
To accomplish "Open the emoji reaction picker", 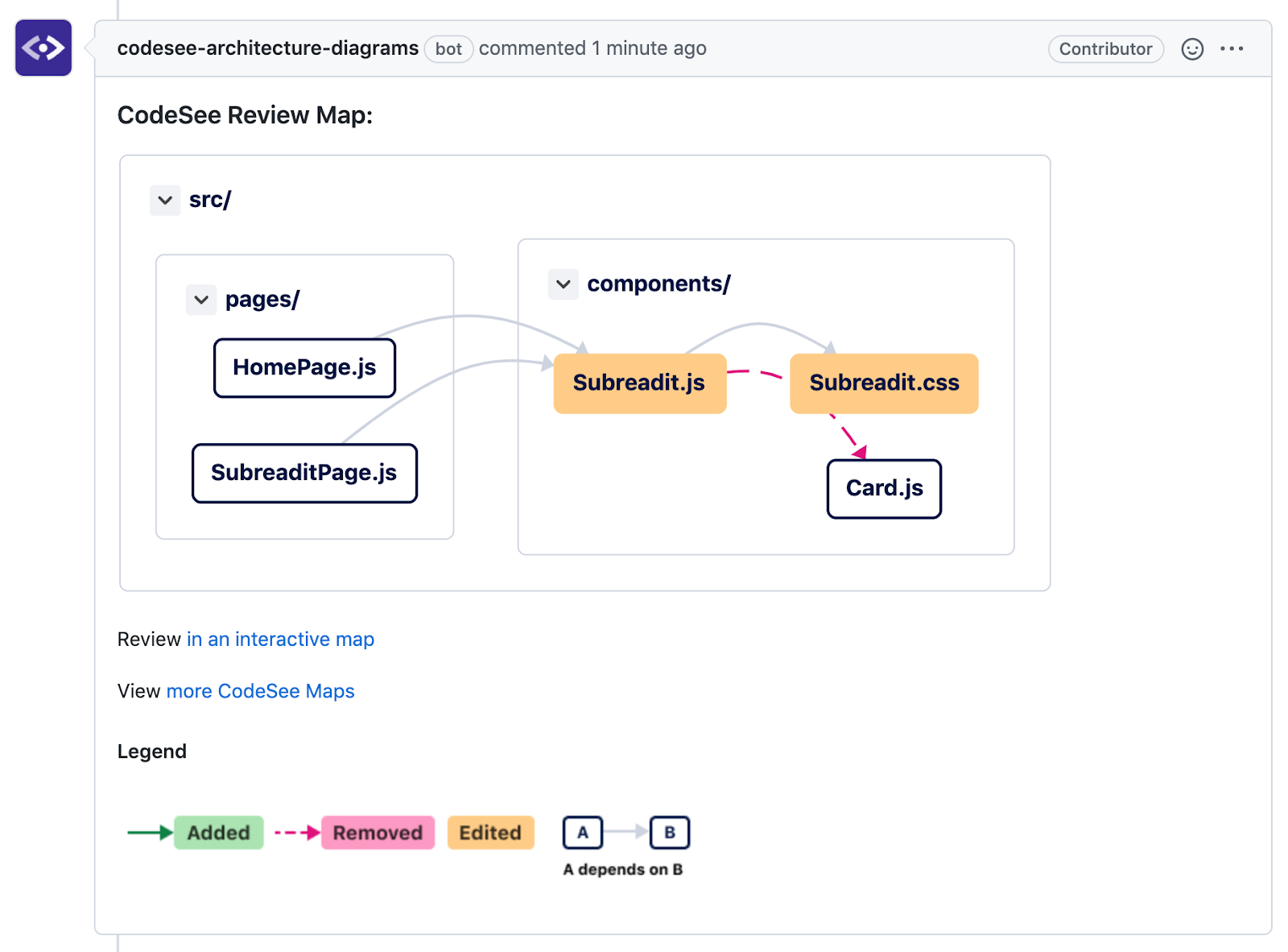I will coord(1191,49).
